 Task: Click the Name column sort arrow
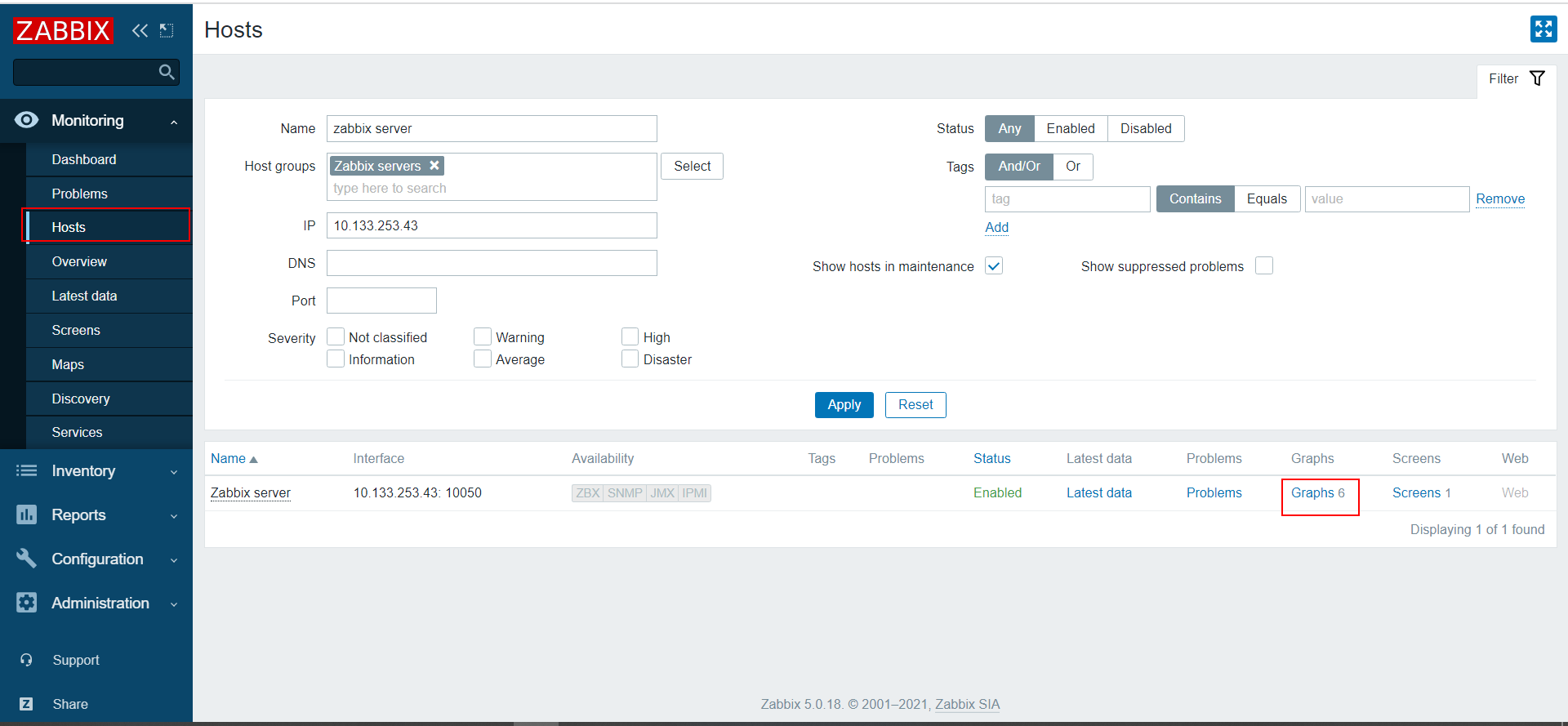253,460
